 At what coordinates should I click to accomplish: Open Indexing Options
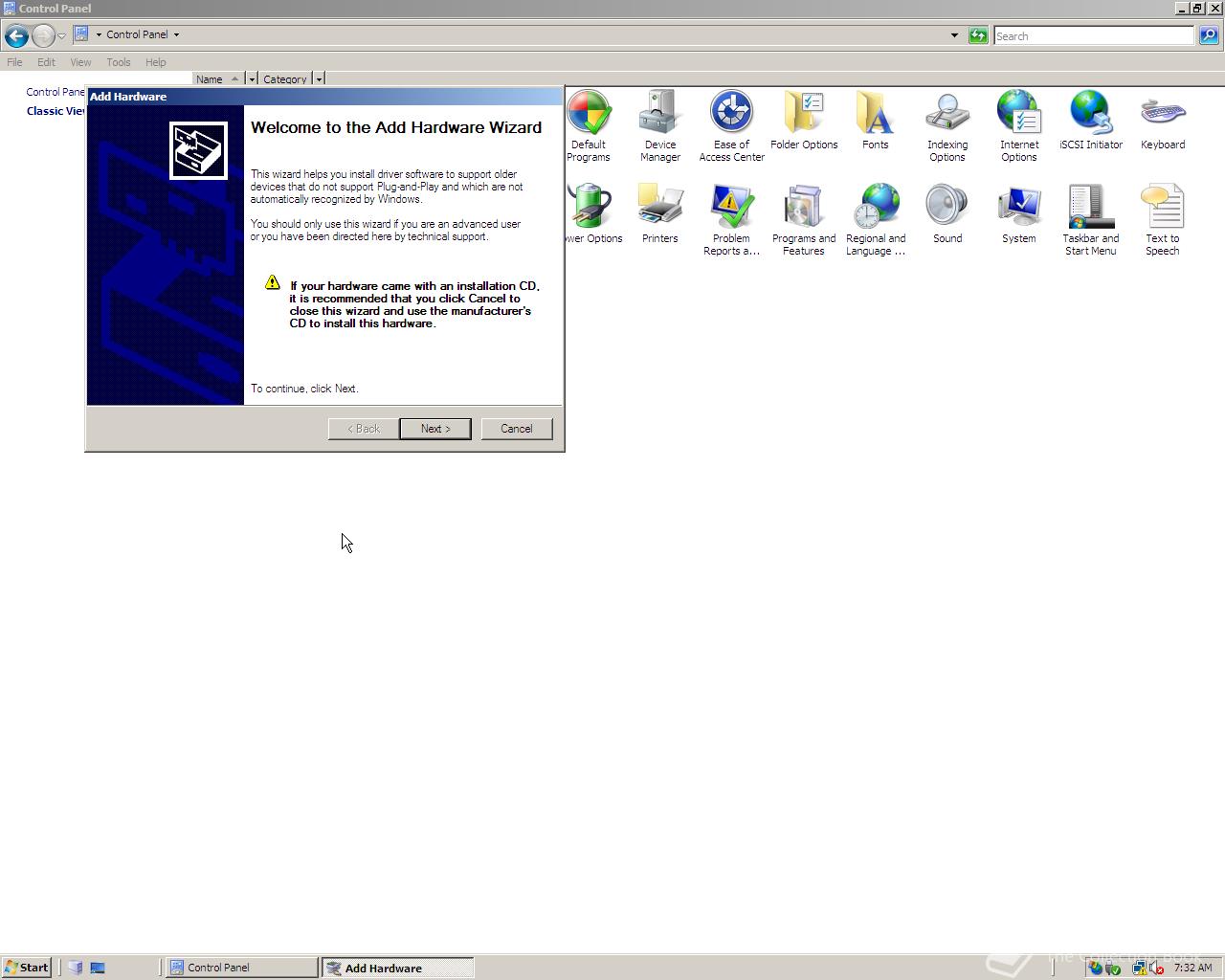(947, 125)
